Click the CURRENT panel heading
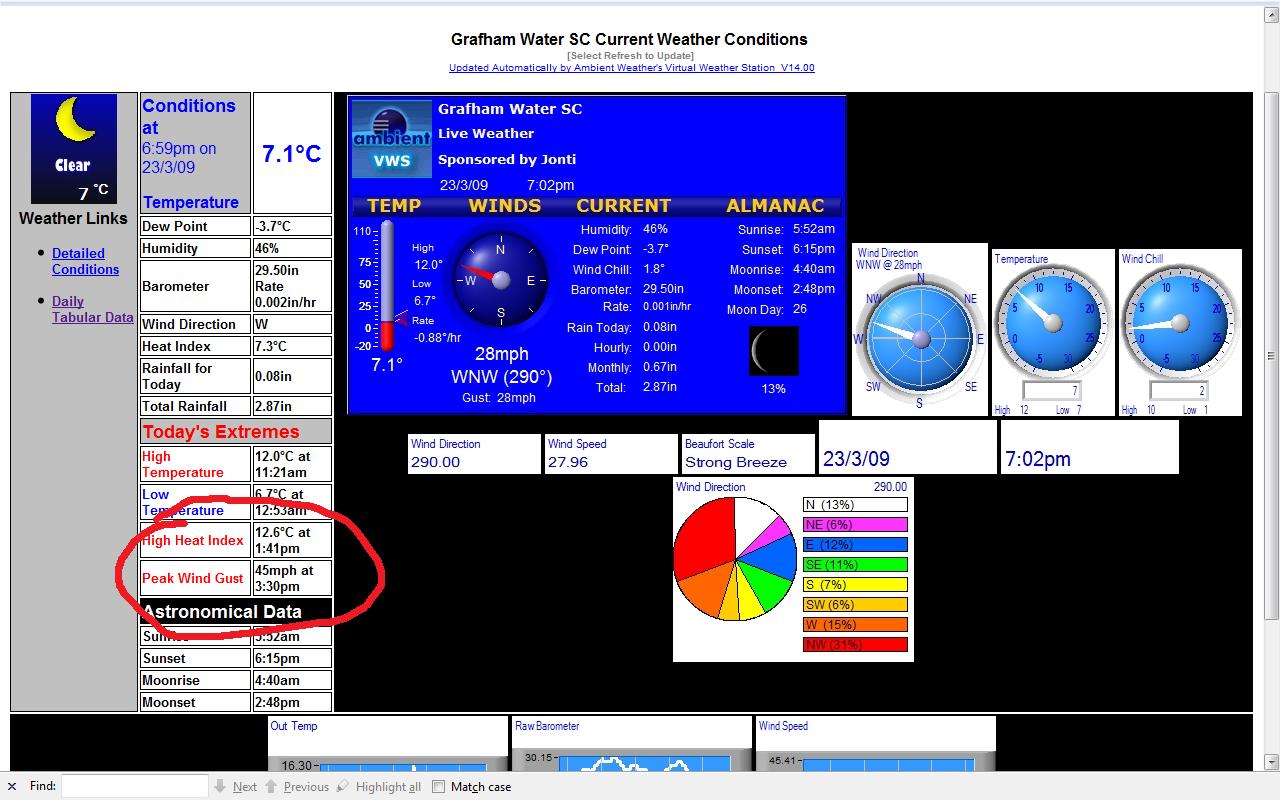The width and height of the screenshot is (1280, 800). point(623,205)
